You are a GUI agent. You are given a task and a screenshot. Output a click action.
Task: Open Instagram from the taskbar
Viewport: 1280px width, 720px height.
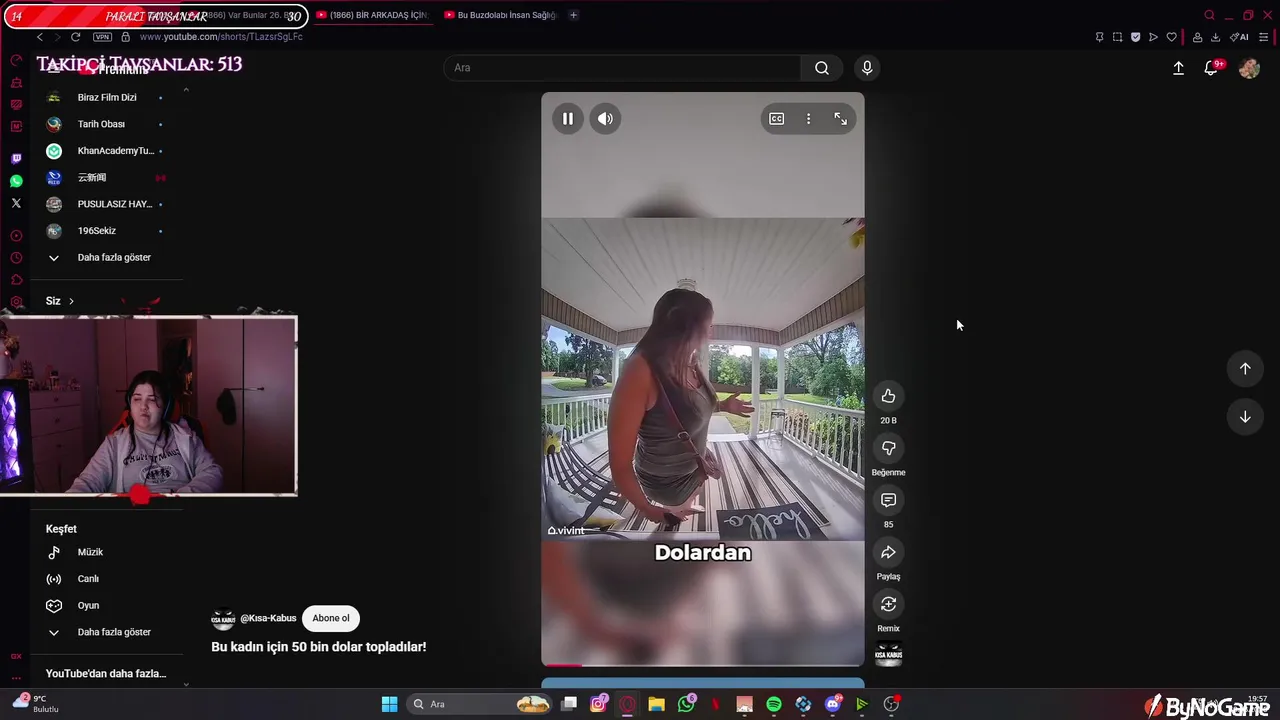pyautogui.click(x=598, y=704)
